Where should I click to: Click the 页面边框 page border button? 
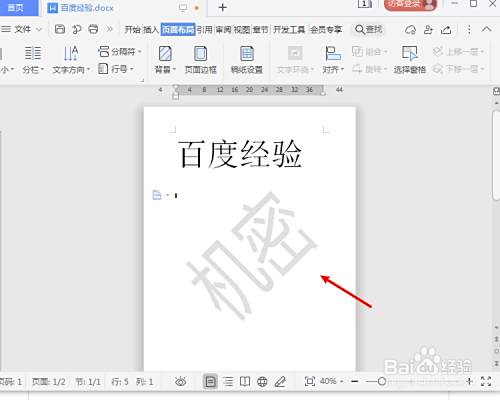200,60
